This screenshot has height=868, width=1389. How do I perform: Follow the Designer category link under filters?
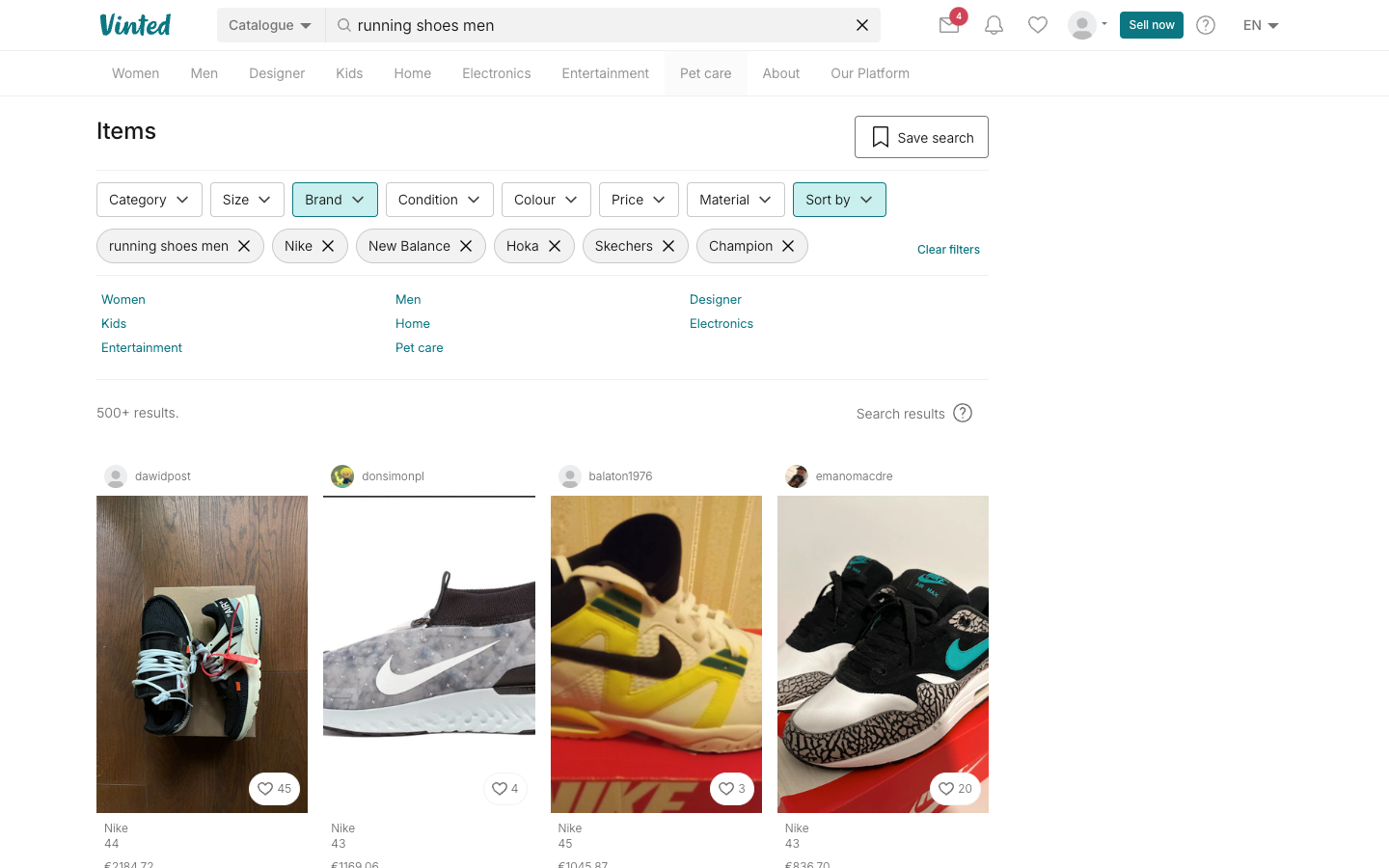[x=716, y=299]
